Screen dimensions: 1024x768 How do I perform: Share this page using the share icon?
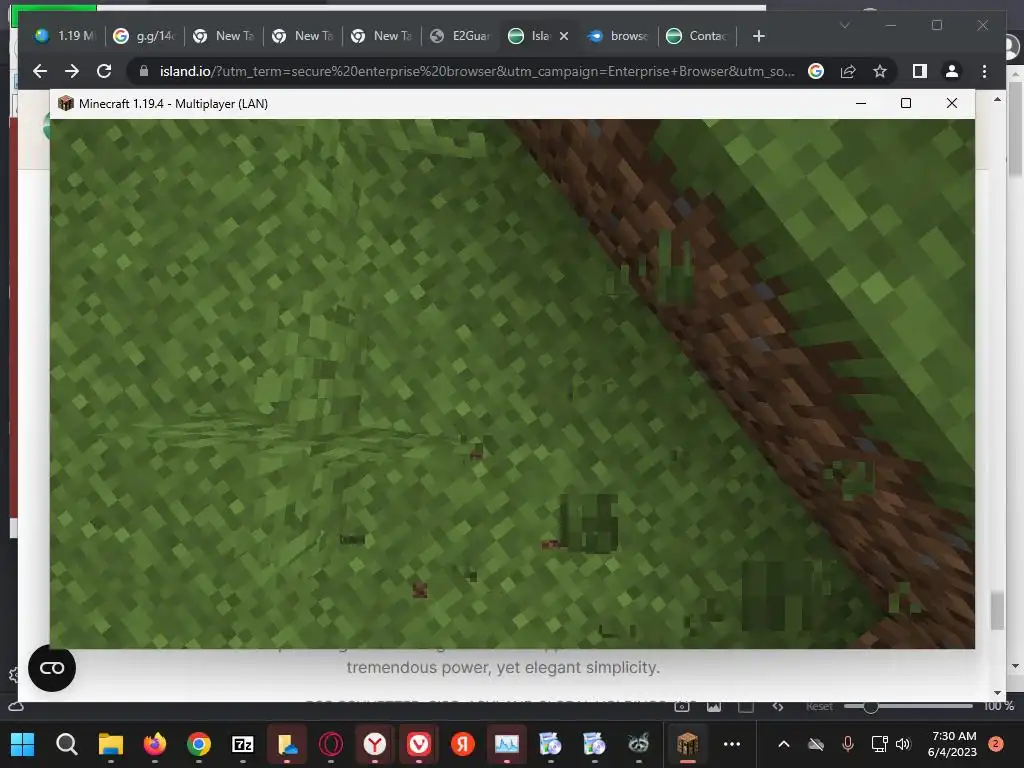[x=848, y=71]
